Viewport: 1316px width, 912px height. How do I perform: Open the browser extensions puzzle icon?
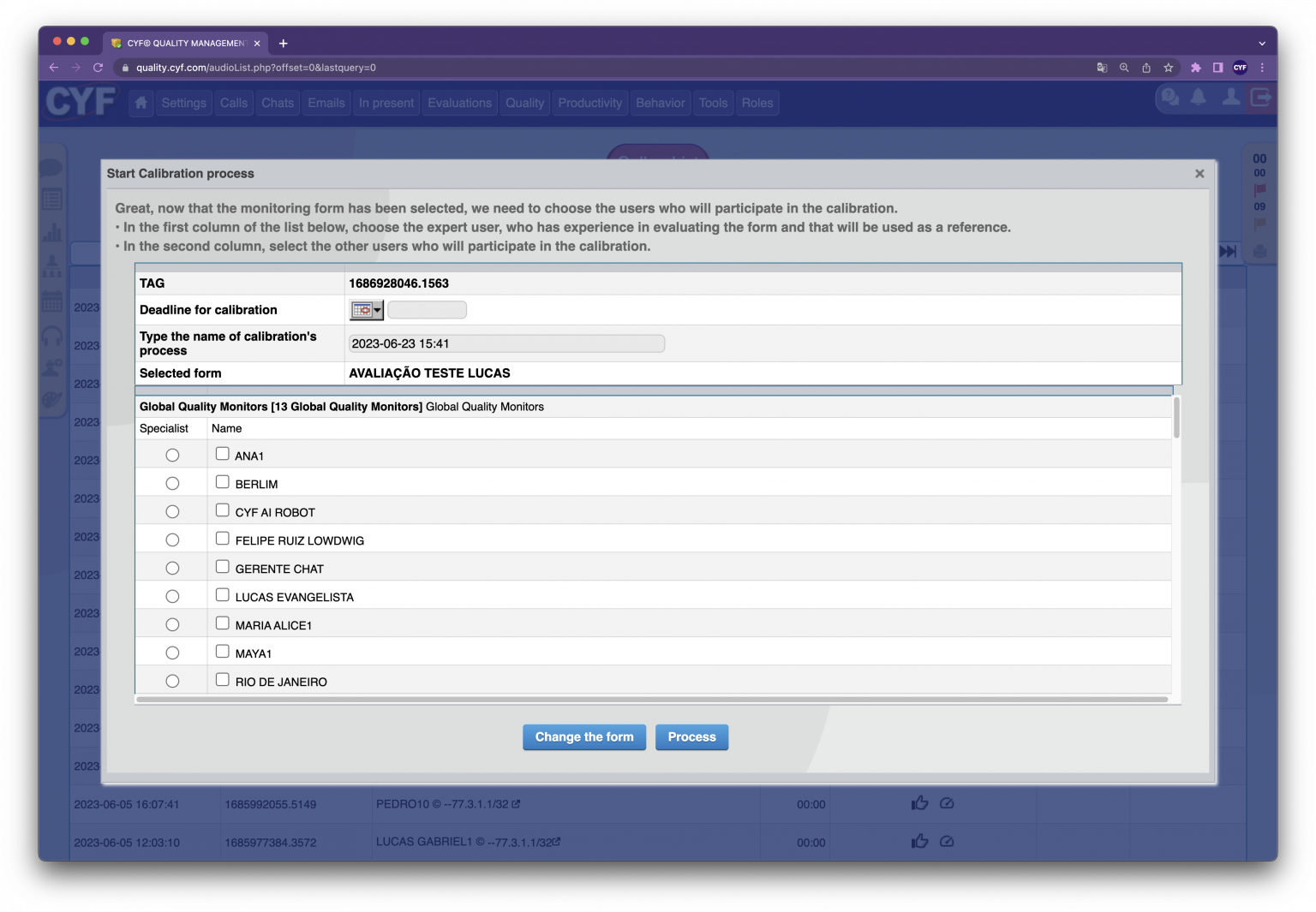pyautogui.click(x=1195, y=68)
